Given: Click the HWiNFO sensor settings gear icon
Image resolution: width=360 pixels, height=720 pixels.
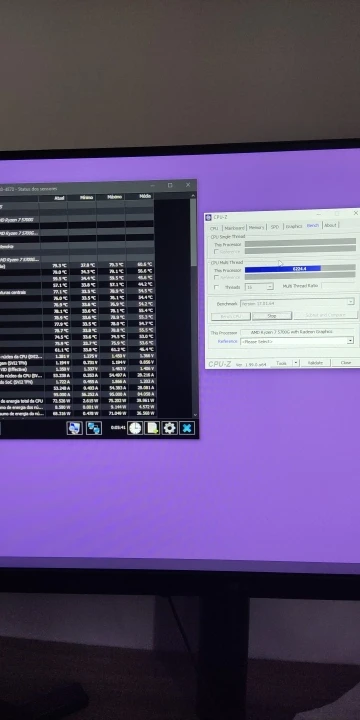Looking at the screenshot, I should point(169,428).
